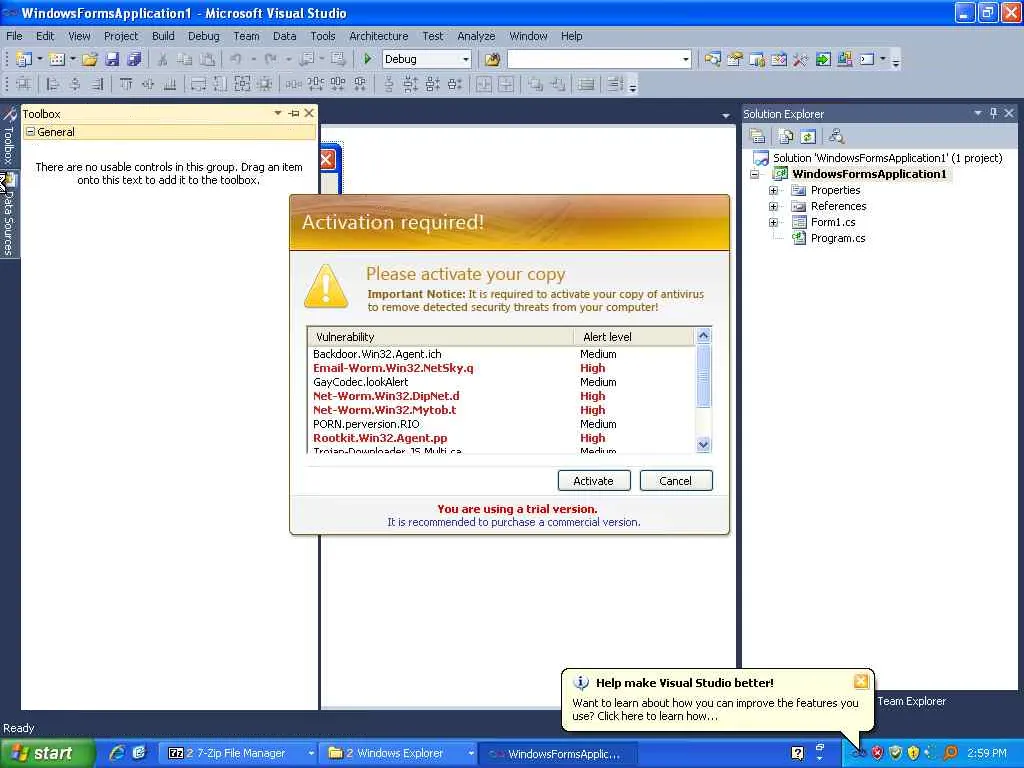Click the Align Tops layout icon
The image size is (1024, 768).
(x=126, y=84)
